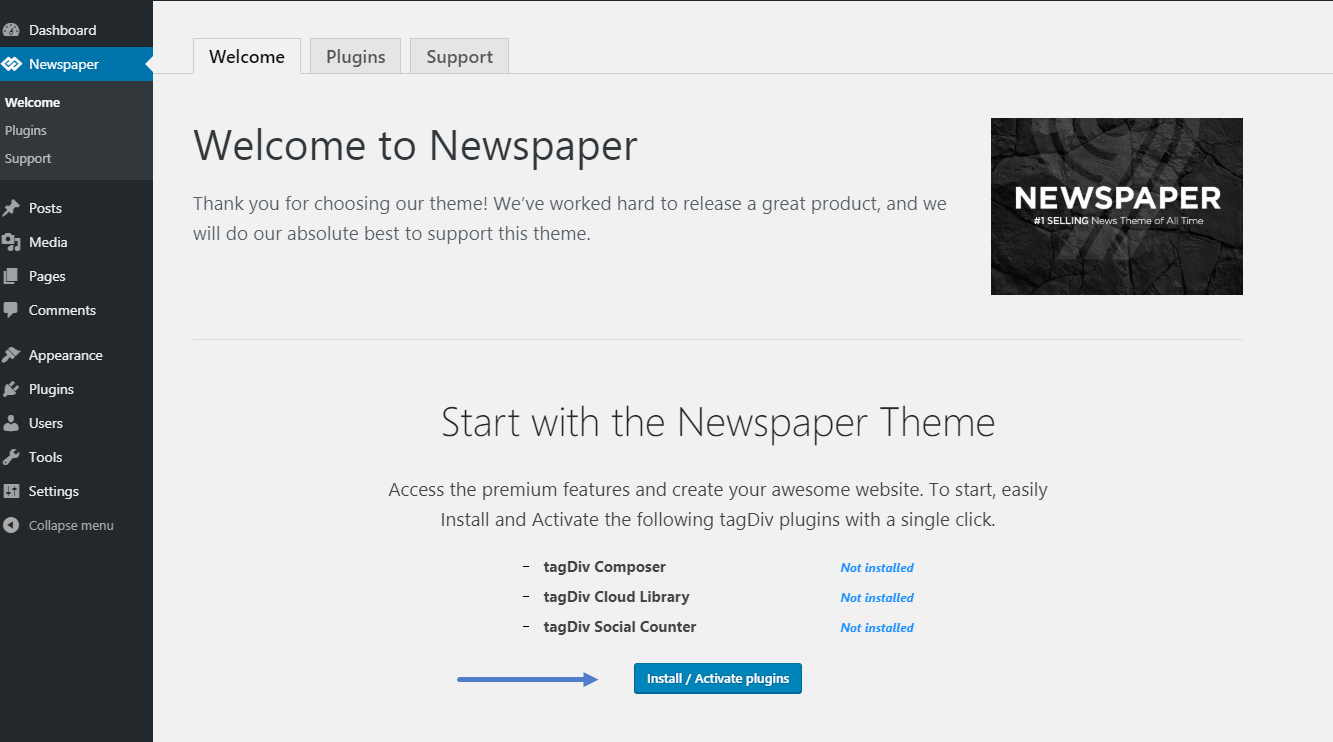The image size is (1333, 742).
Task: Collapse the admin sidebar menu
Action: [71, 525]
